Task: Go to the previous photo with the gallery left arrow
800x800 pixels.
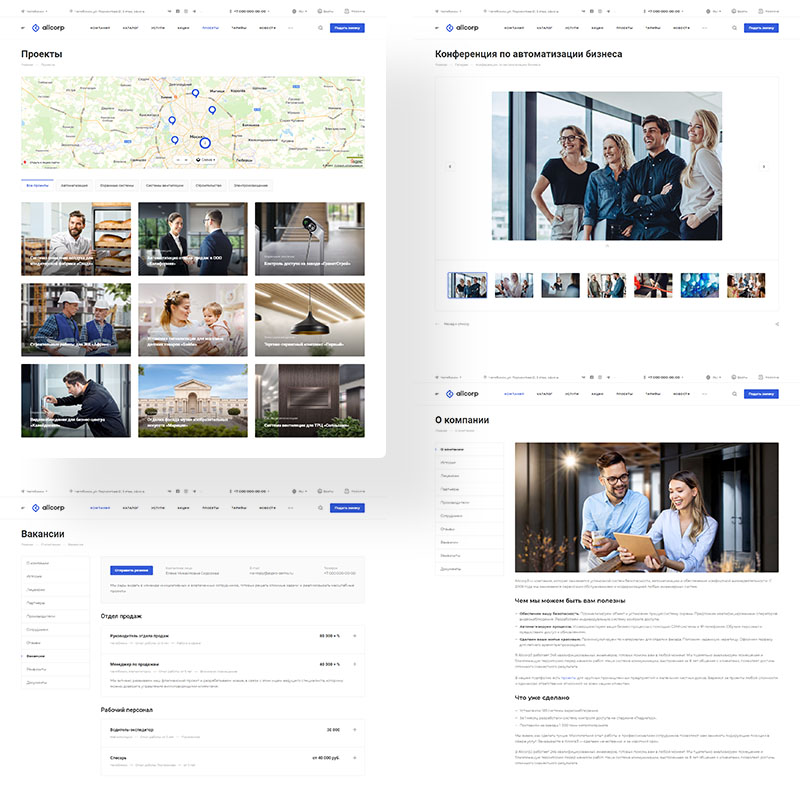Action: [x=449, y=166]
